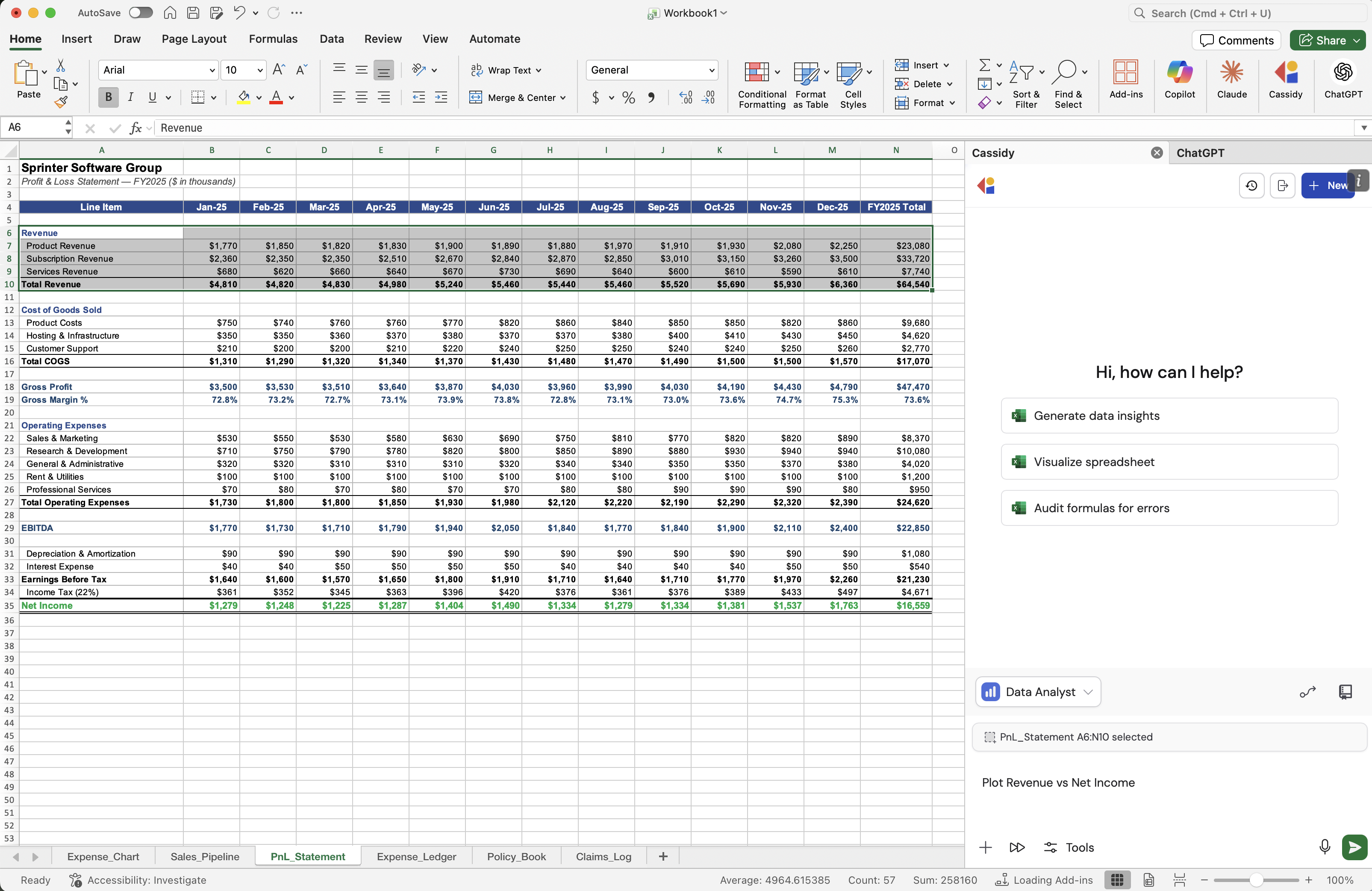Screen dimensions: 1372x891
Task: Open the Cassidy Tools menu
Action: pyautogui.click(x=1069, y=847)
